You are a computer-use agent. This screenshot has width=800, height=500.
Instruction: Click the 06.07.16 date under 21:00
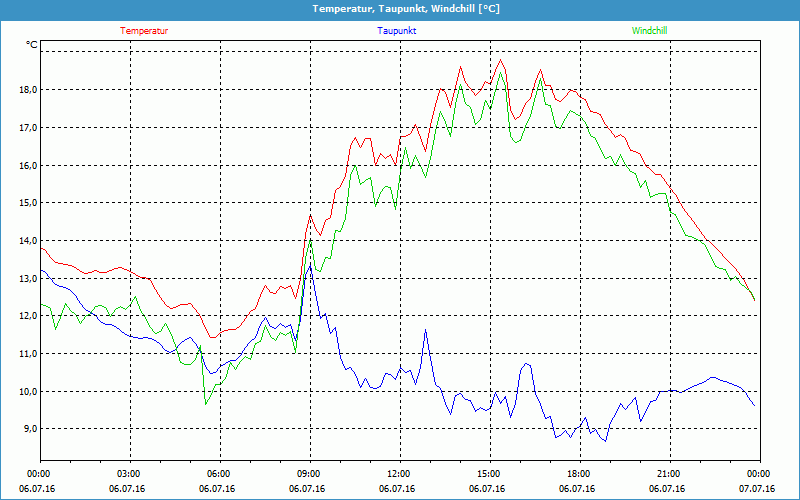tap(667, 489)
